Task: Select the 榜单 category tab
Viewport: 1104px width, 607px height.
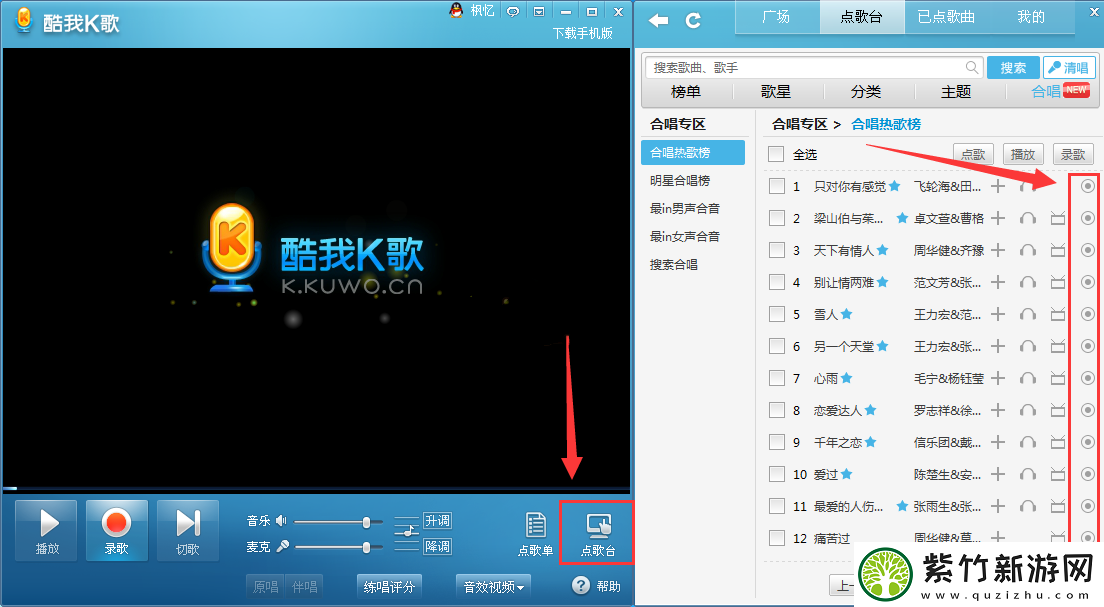Action: coord(686,92)
